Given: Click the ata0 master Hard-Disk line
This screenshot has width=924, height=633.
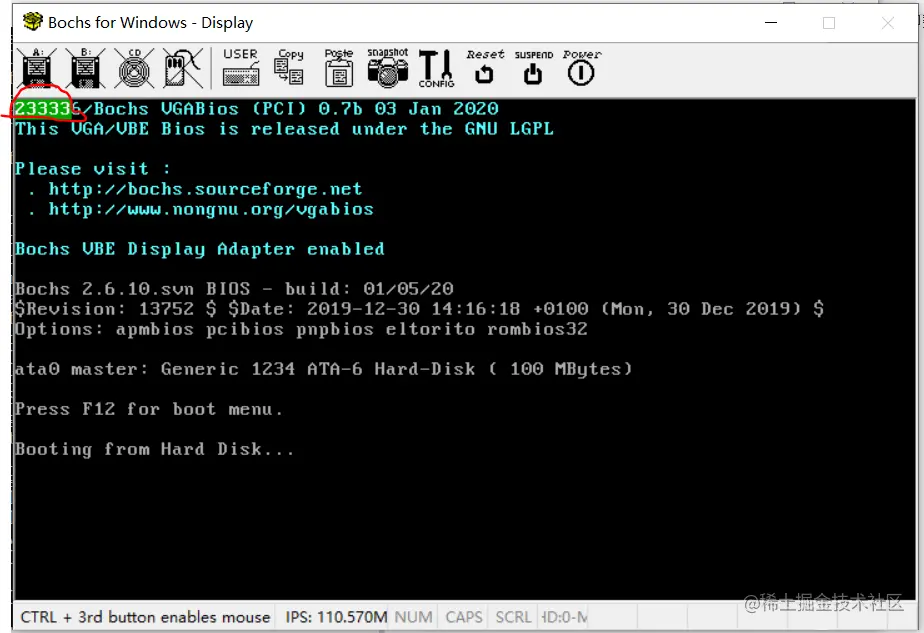Looking at the screenshot, I should click(x=324, y=369).
